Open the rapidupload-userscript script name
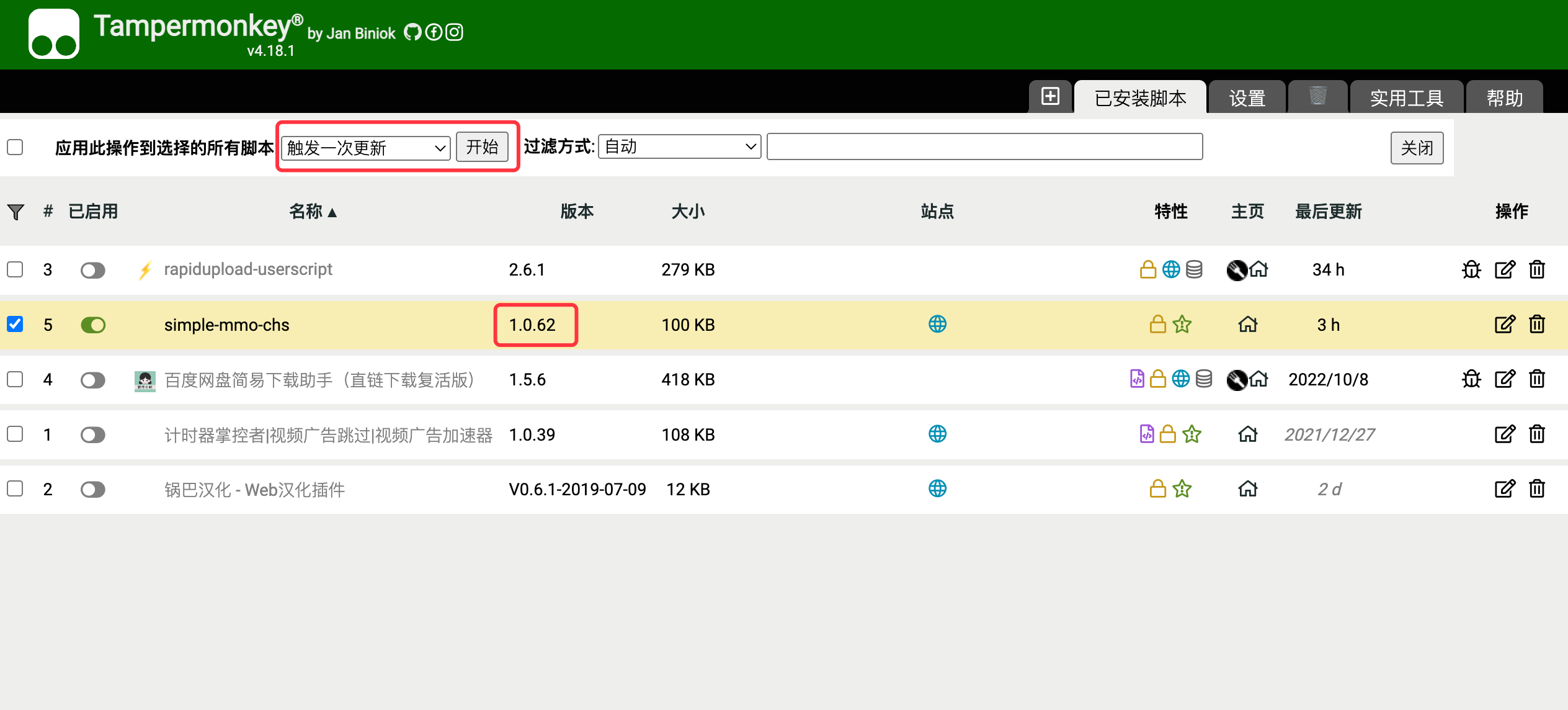The image size is (1568, 710). (248, 269)
